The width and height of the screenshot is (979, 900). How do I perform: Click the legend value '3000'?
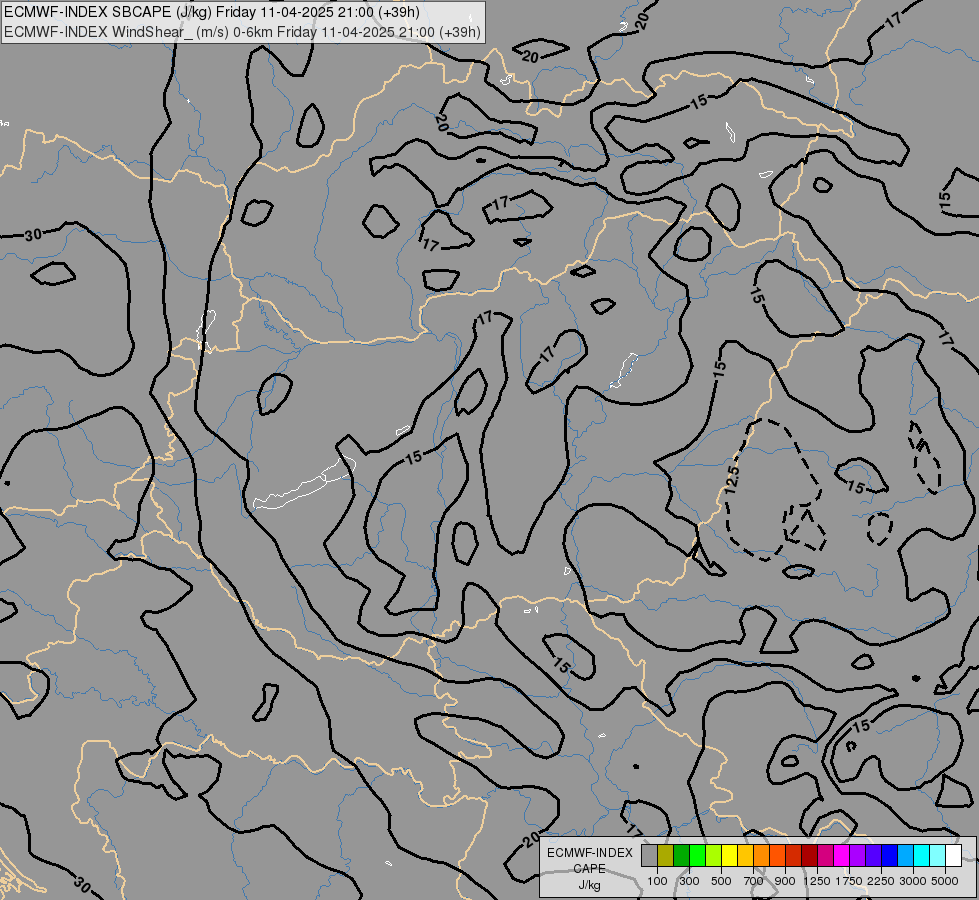(x=913, y=881)
